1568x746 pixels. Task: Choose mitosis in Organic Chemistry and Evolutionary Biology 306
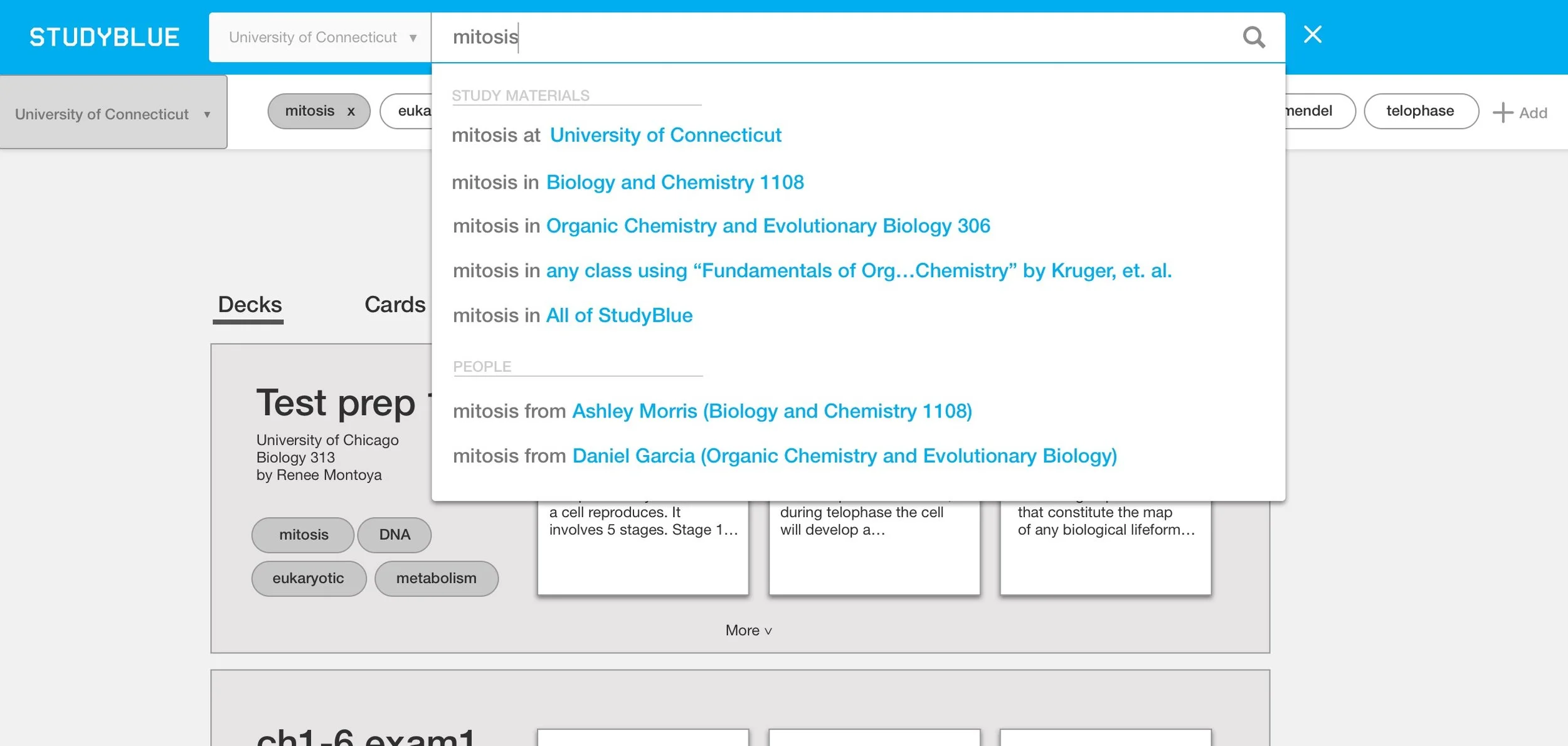pyautogui.click(x=721, y=226)
